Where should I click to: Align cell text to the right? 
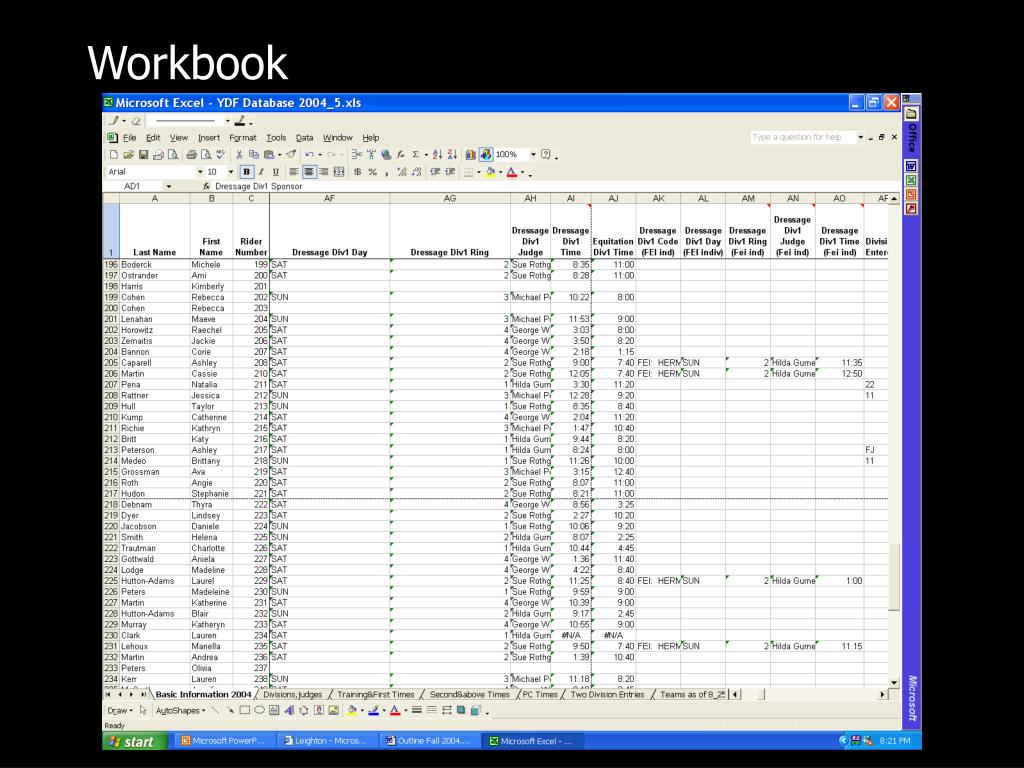(324, 172)
